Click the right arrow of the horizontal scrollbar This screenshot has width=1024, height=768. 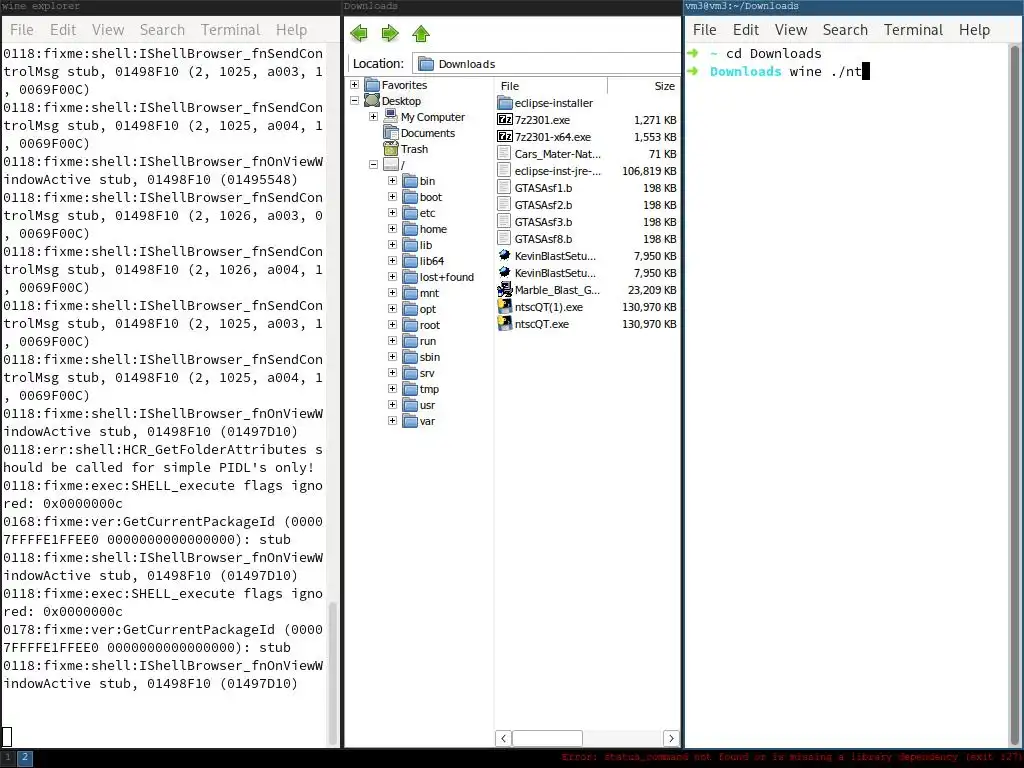[671, 738]
